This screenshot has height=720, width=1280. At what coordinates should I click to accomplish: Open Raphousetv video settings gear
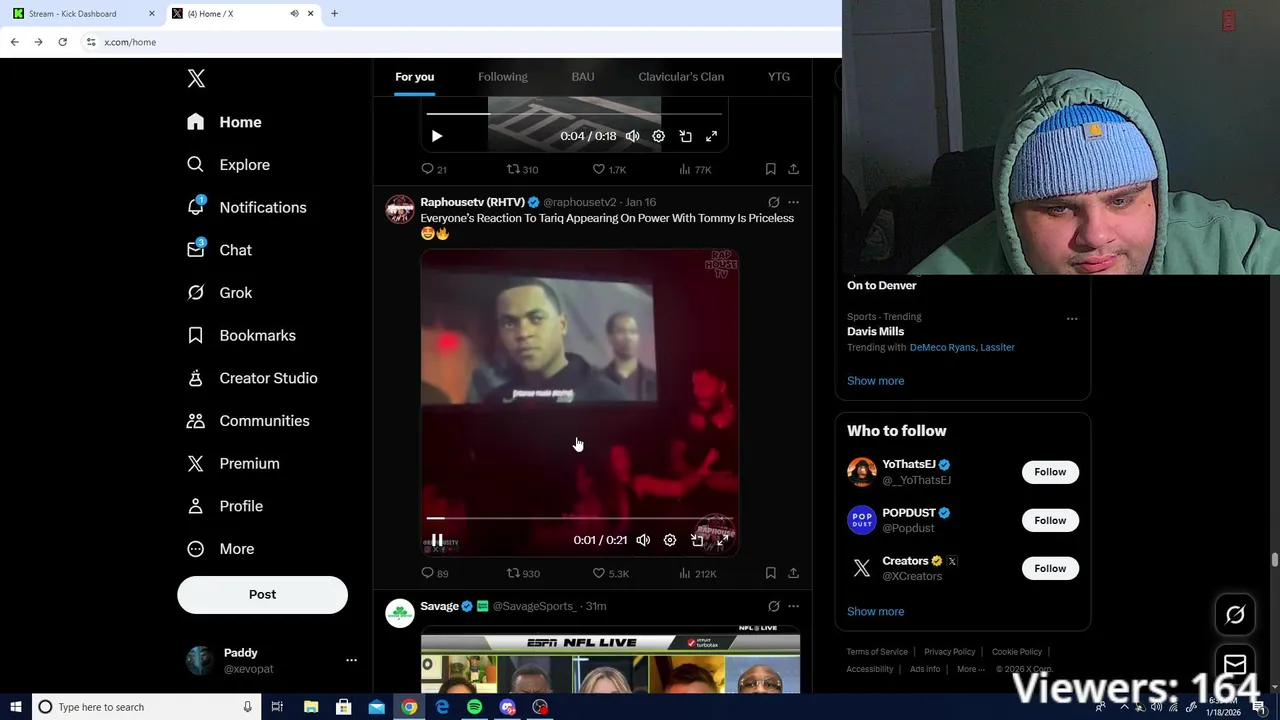coord(670,540)
